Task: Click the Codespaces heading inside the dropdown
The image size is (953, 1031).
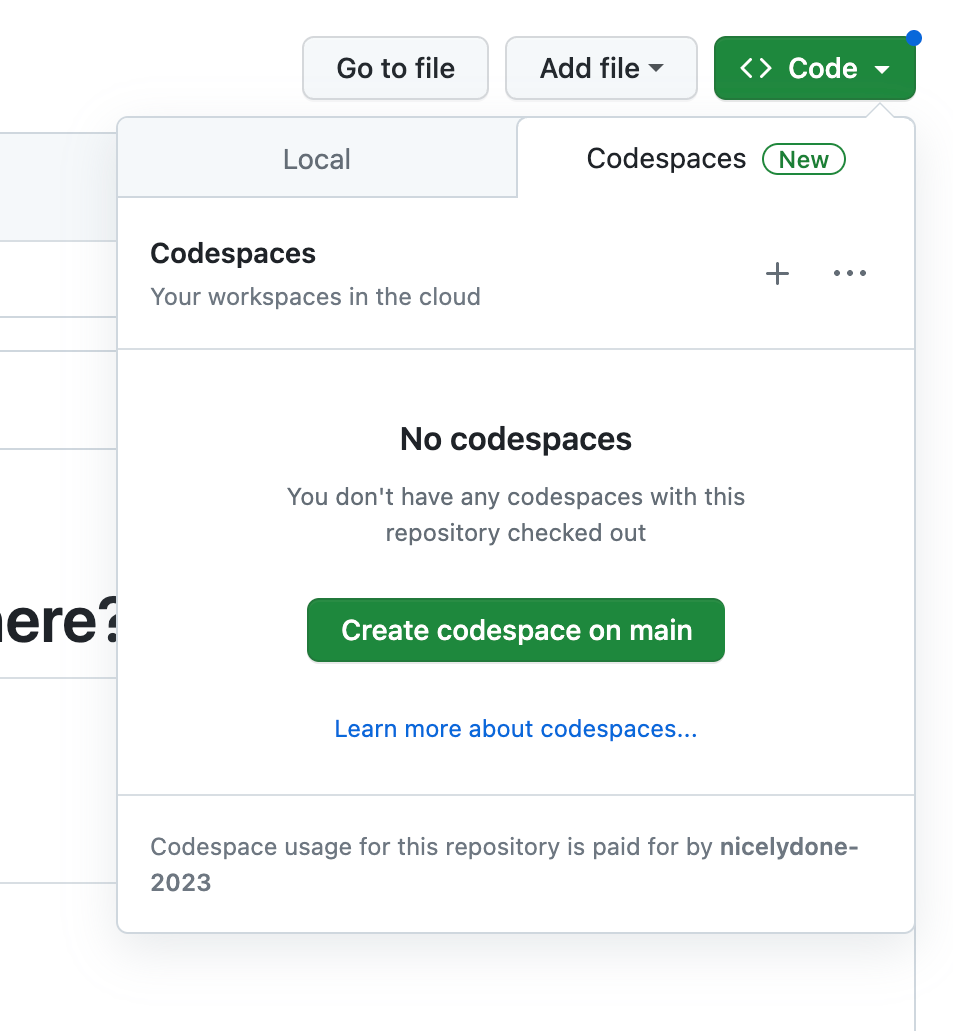Action: (x=232, y=253)
